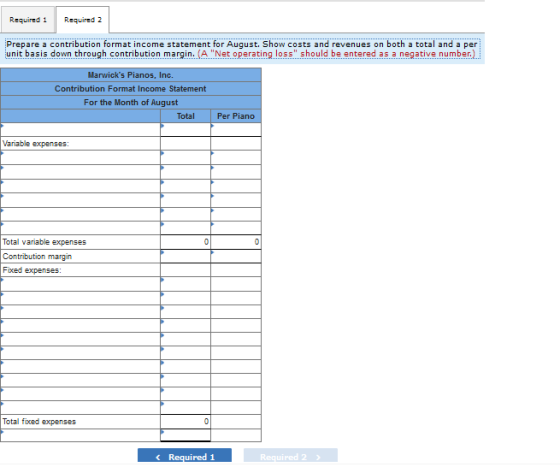This screenshot has width=560, height=467.
Task: Click the Per Piano input in the row above Variable expenses
Action: pos(236,130)
